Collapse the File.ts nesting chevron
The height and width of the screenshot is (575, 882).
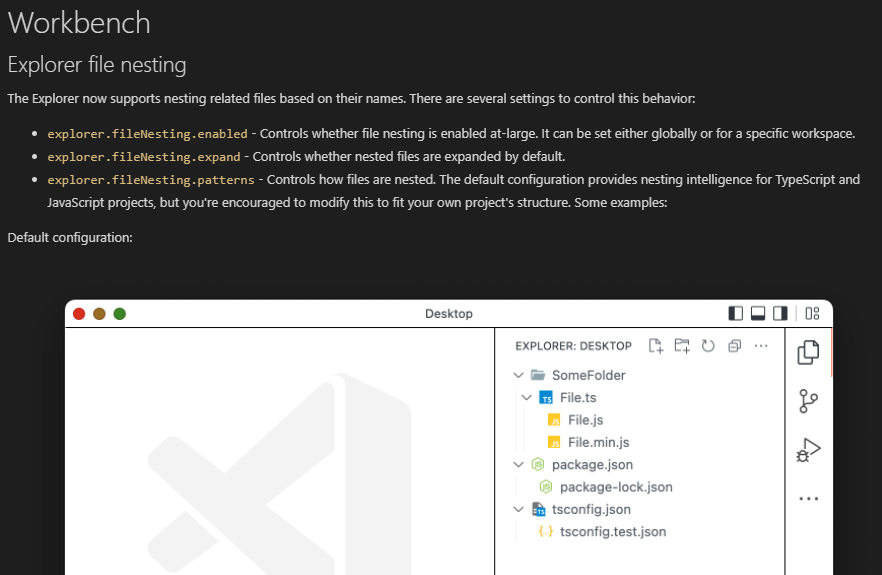coord(526,398)
